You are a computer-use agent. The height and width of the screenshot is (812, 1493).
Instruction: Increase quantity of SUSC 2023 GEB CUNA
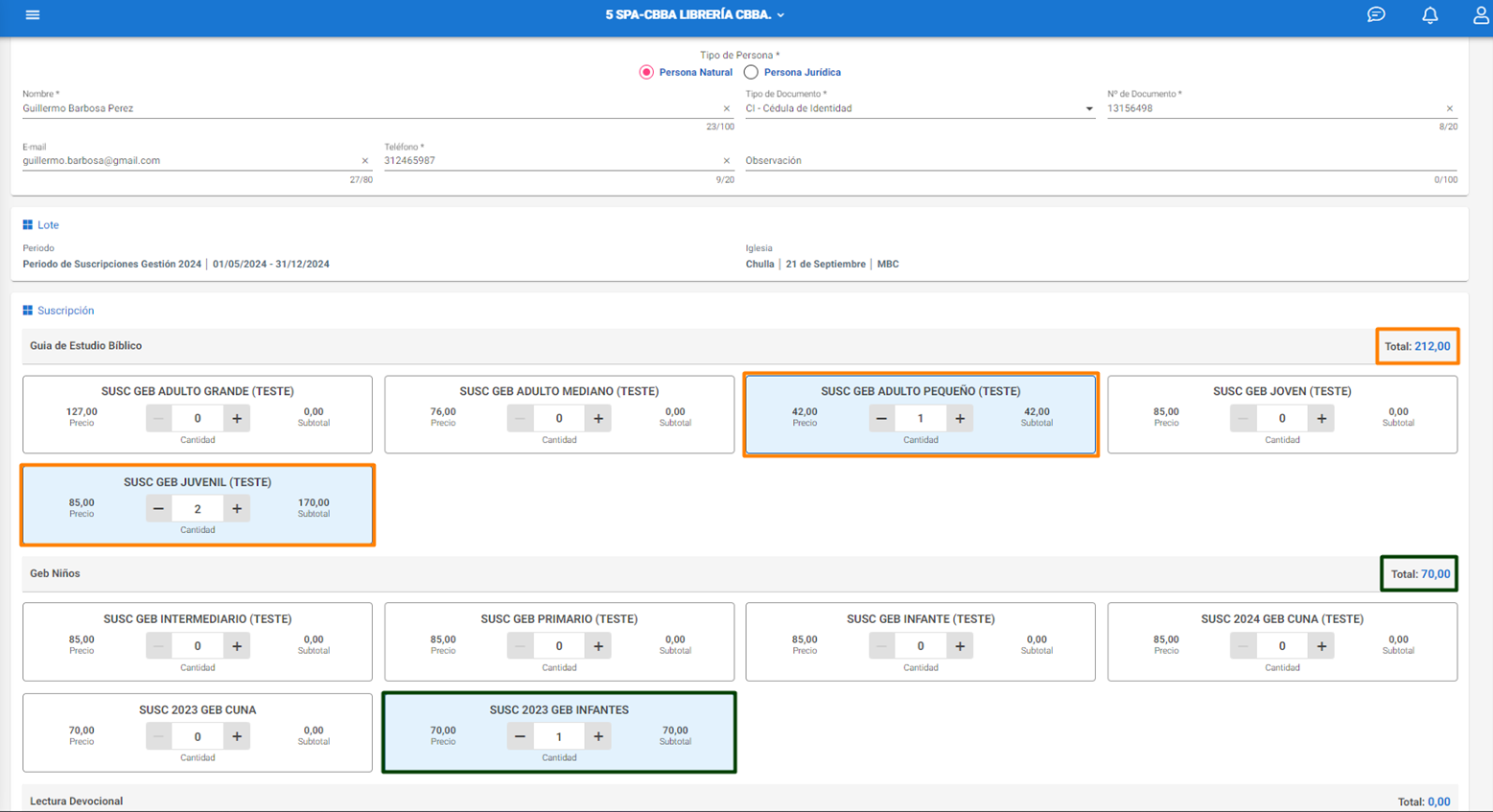pyautogui.click(x=237, y=736)
